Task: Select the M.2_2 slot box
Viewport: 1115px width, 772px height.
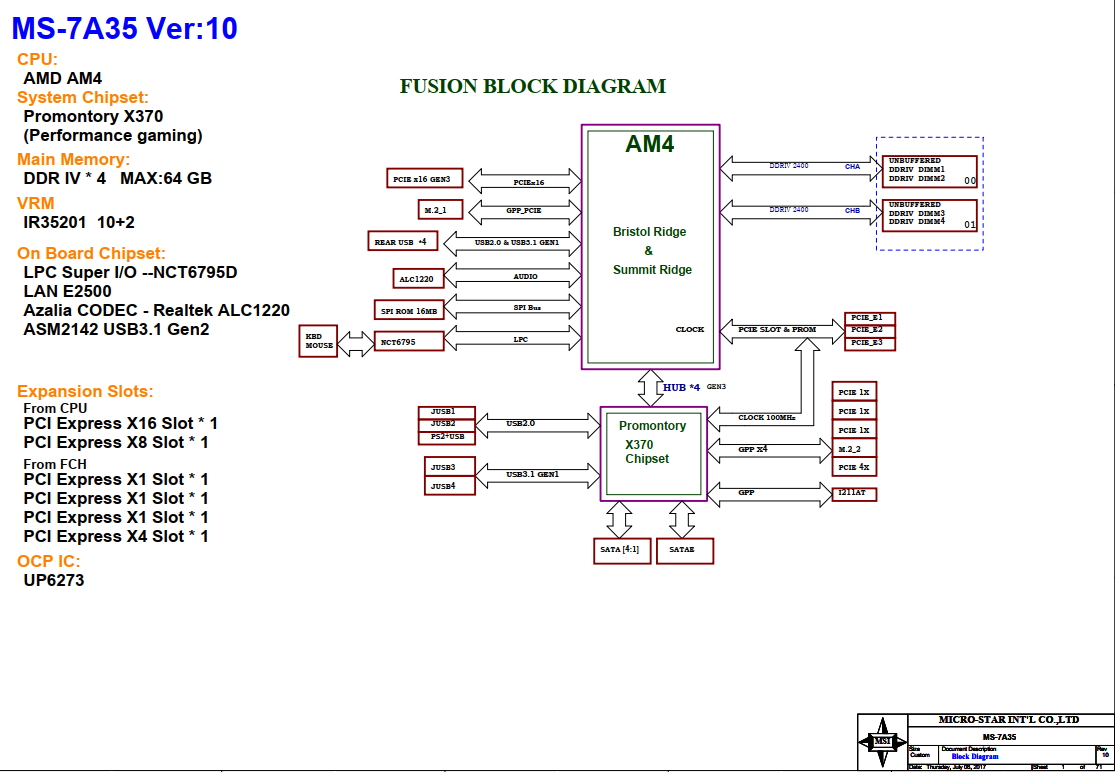Action: coord(854,449)
